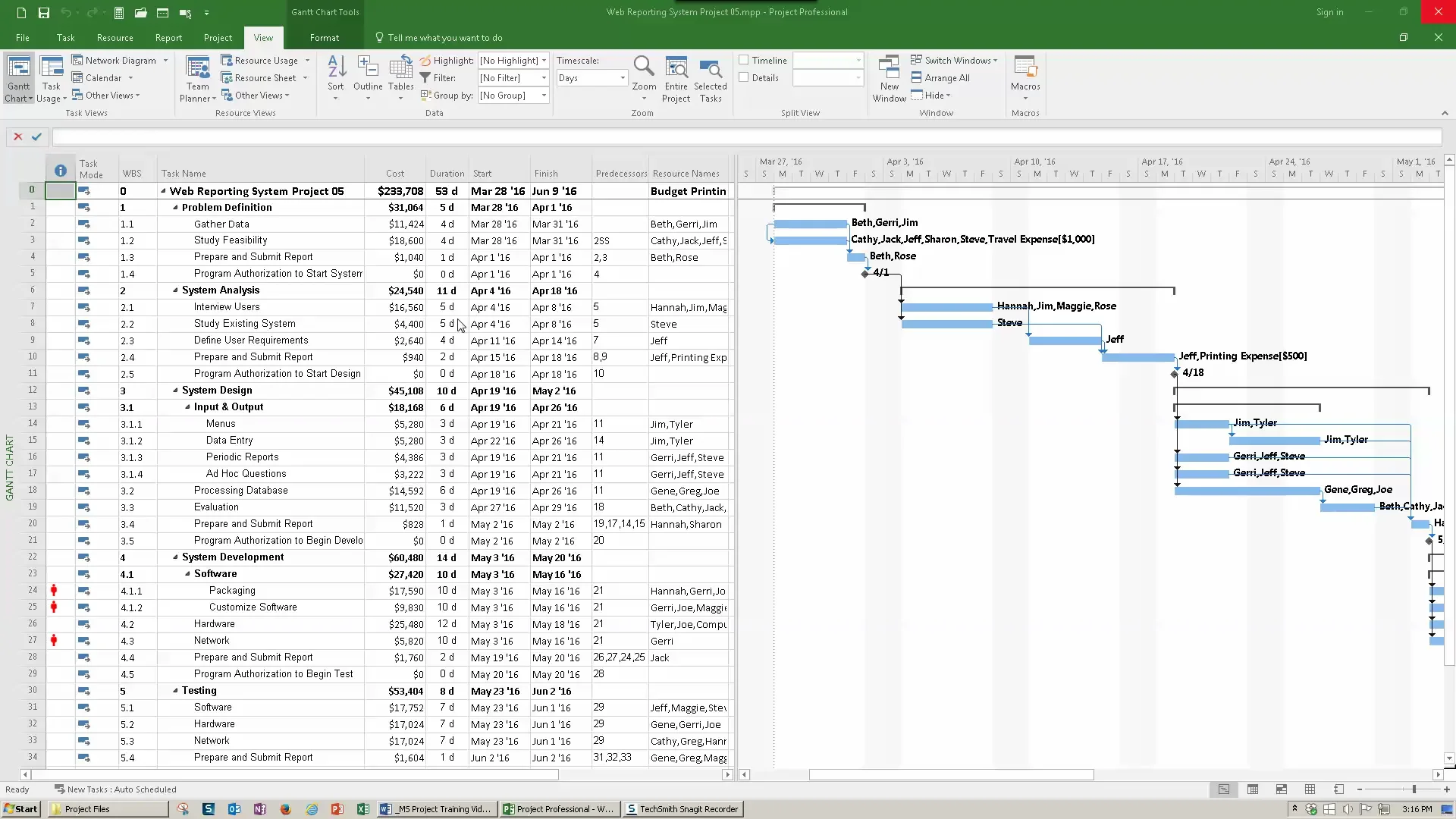Collapse the System Design summary task
1456x819 pixels.
click(x=174, y=391)
